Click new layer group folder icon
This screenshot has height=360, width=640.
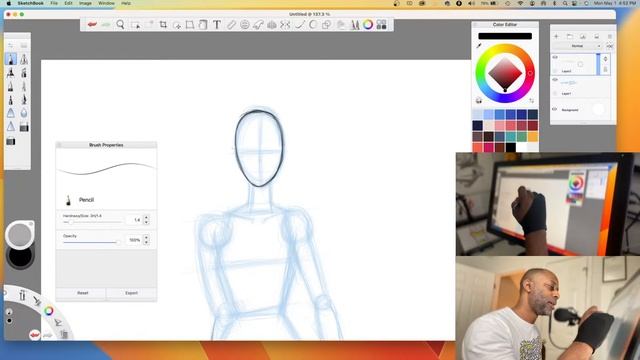pyautogui.click(x=569, y=36)
